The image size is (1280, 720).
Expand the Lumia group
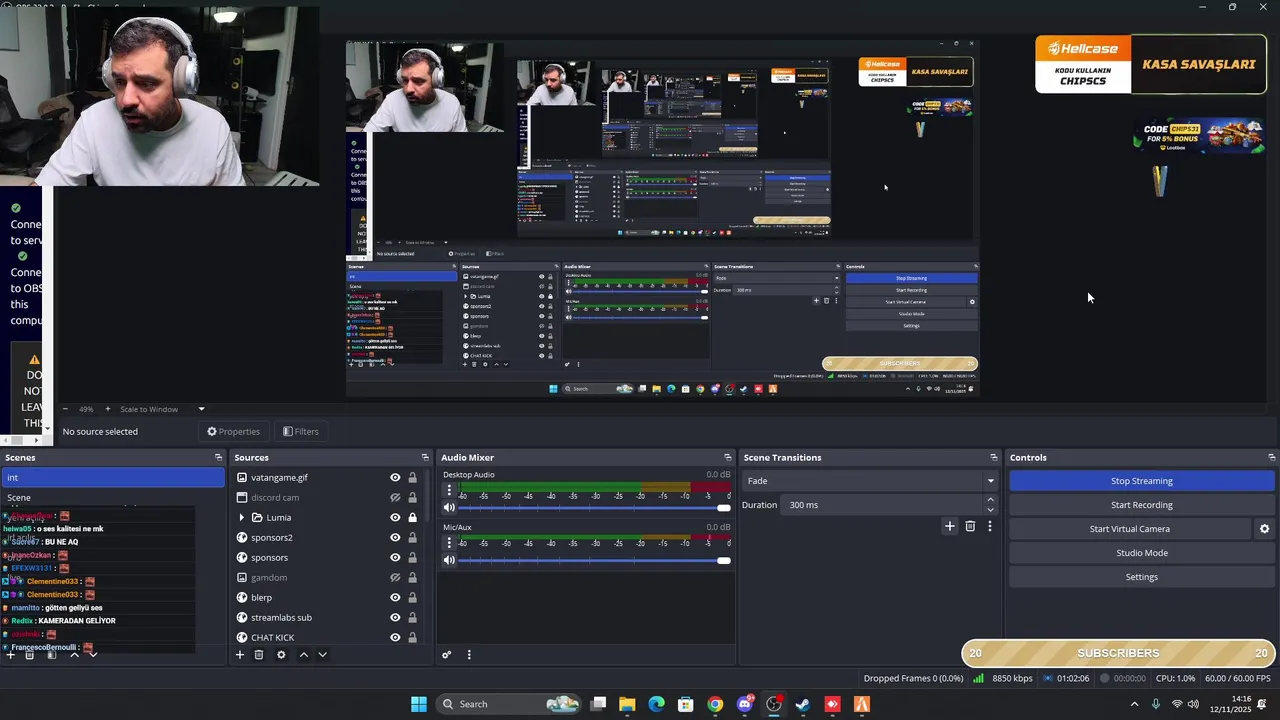(241, 518)
